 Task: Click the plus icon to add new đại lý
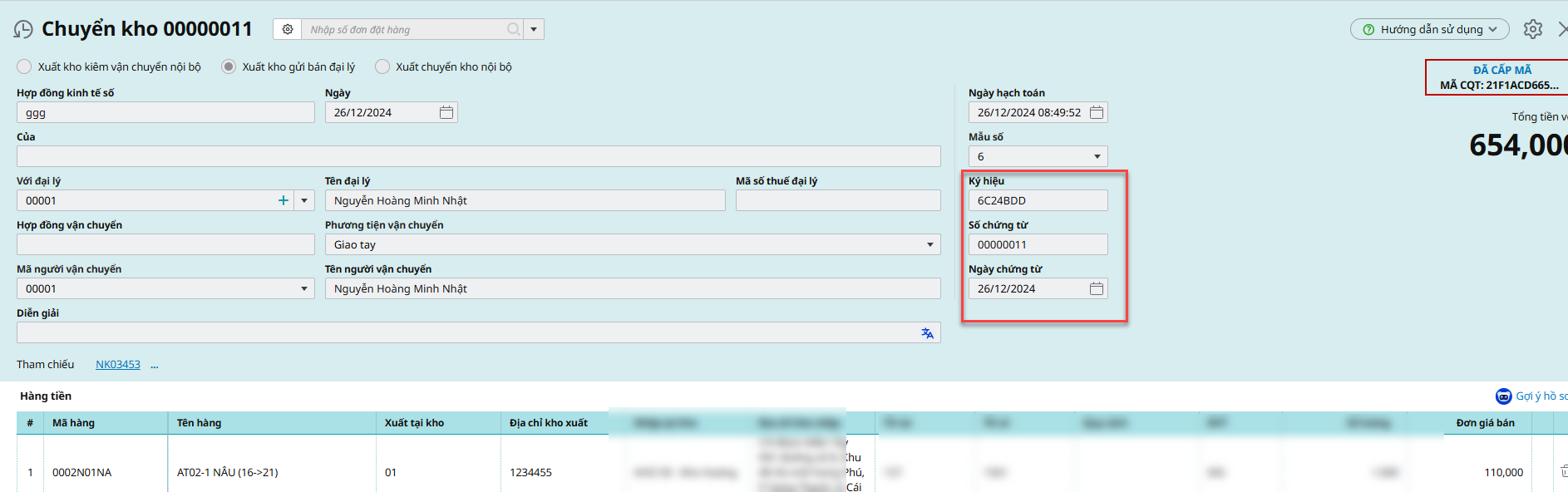click(x=284, y=201)
